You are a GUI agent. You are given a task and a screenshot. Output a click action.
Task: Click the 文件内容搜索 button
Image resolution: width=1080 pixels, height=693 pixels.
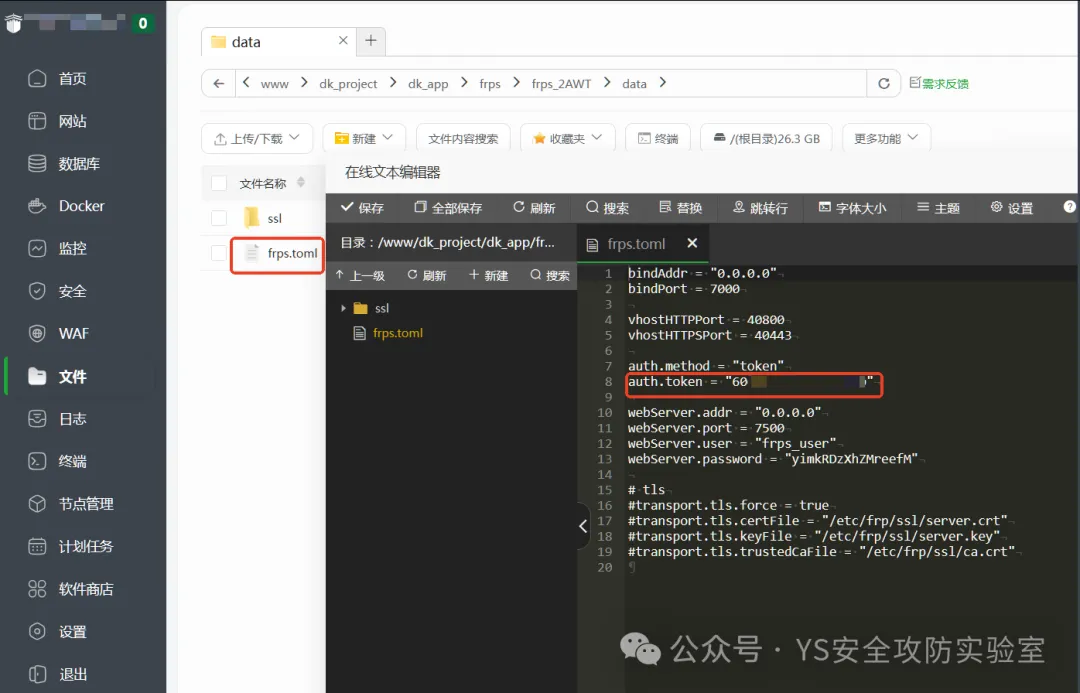pyautogui.click(x=463, y=138)
